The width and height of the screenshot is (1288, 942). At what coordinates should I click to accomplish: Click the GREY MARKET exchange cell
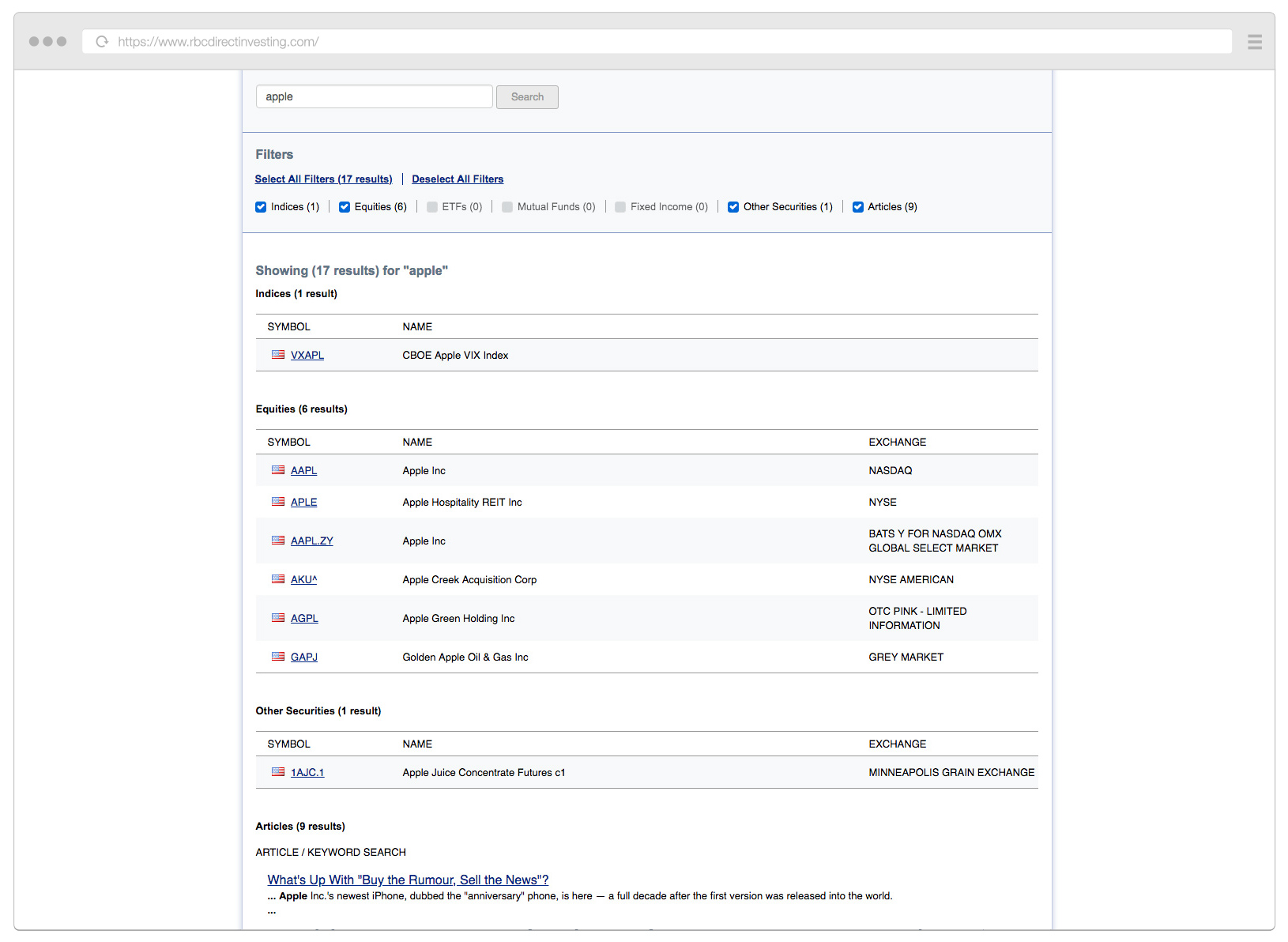tap(906, 658)
